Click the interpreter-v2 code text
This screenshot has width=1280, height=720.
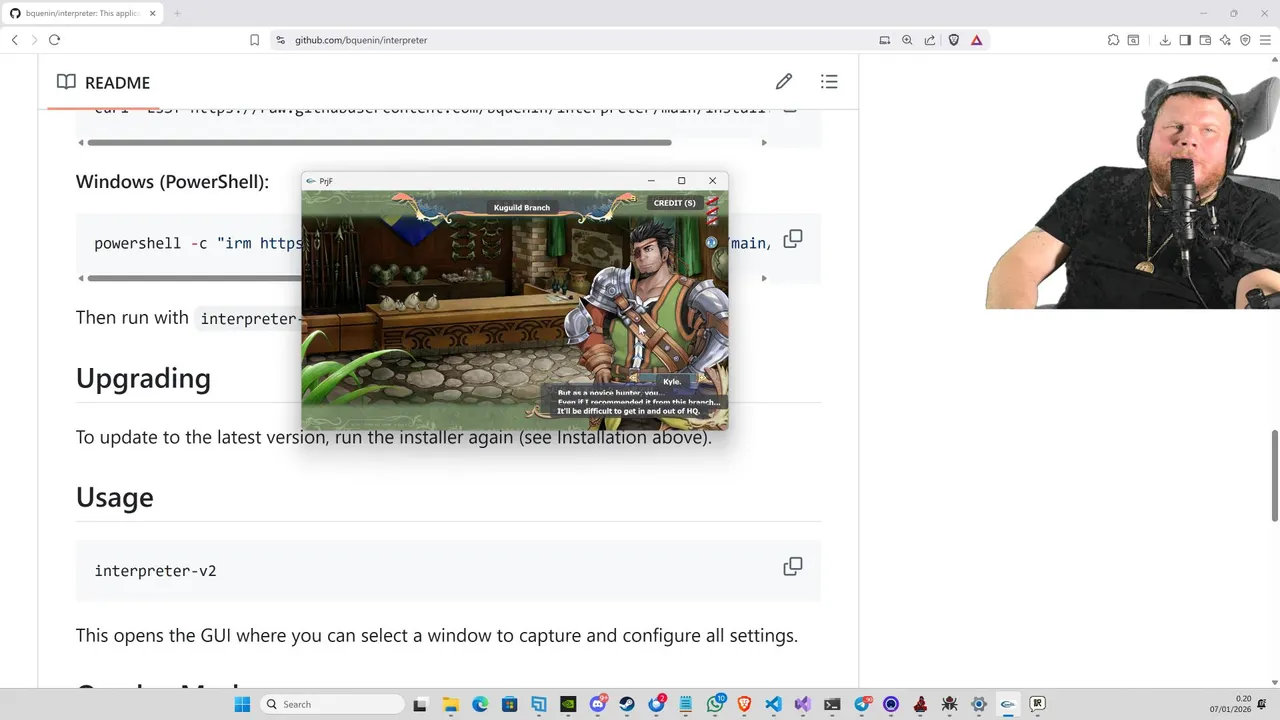coord(155,571)
